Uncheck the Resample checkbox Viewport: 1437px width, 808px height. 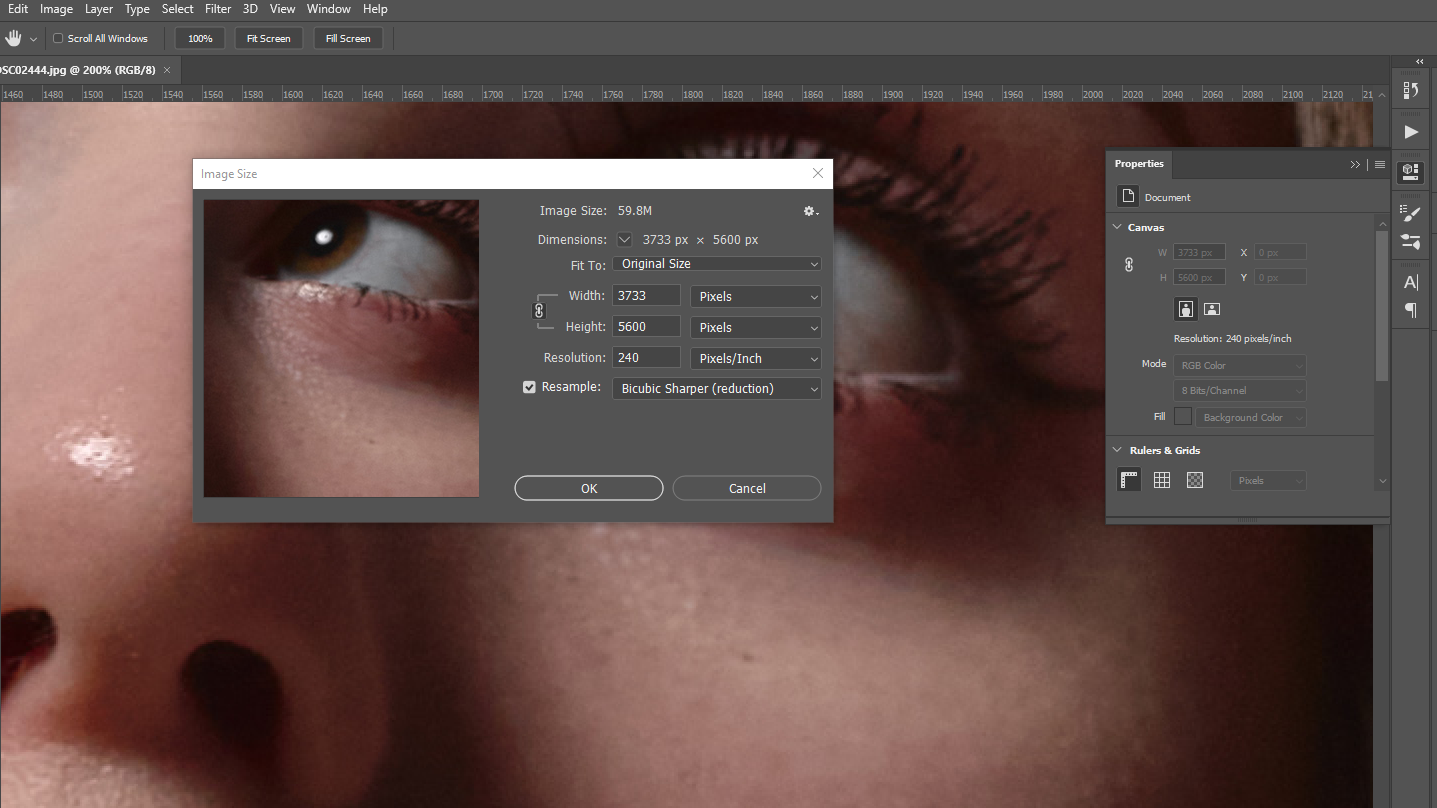pos(530,387)
